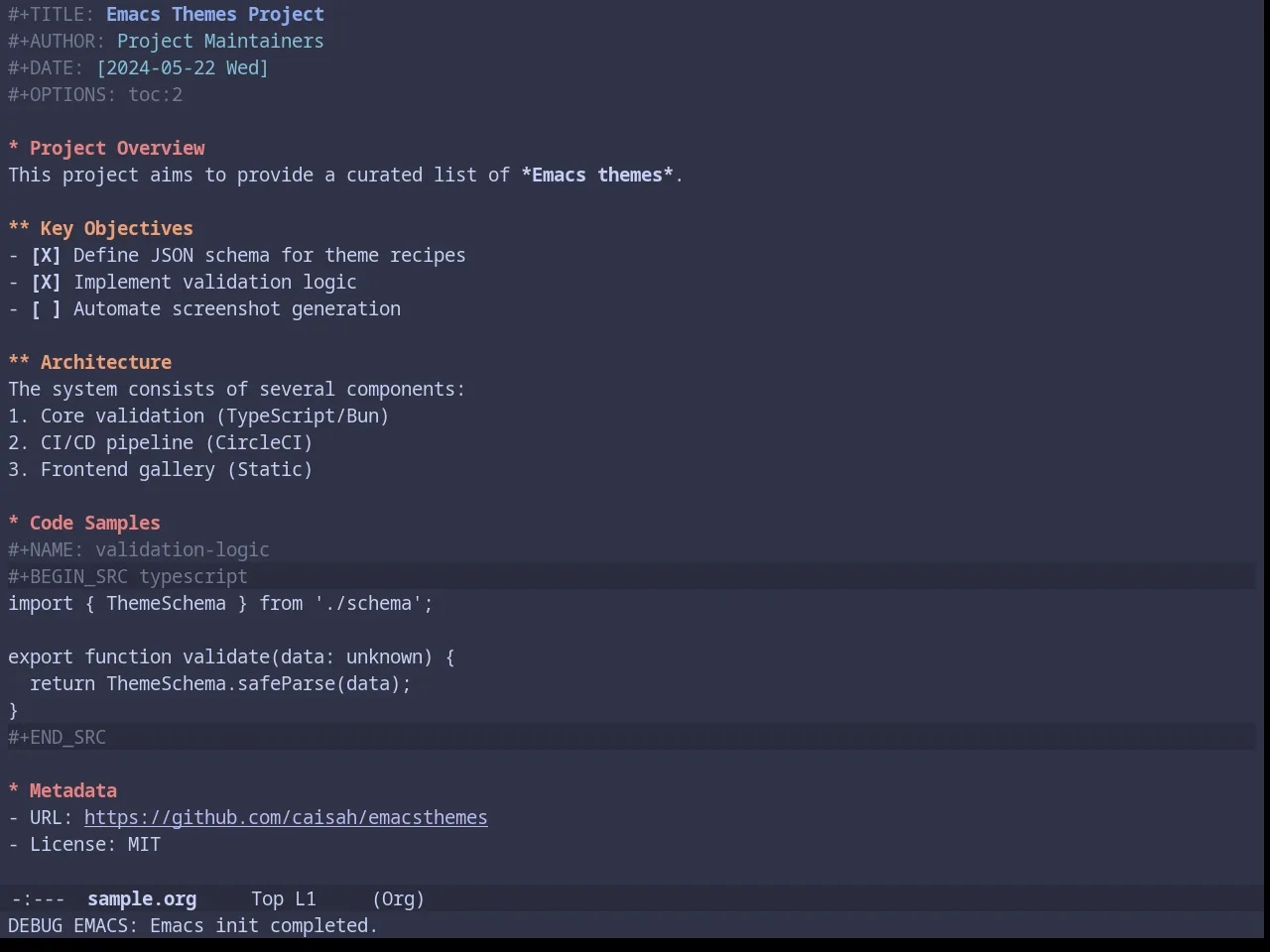Click the bold text *Emacs themes*
The image size is (1270, 952).
coord(597,176)
